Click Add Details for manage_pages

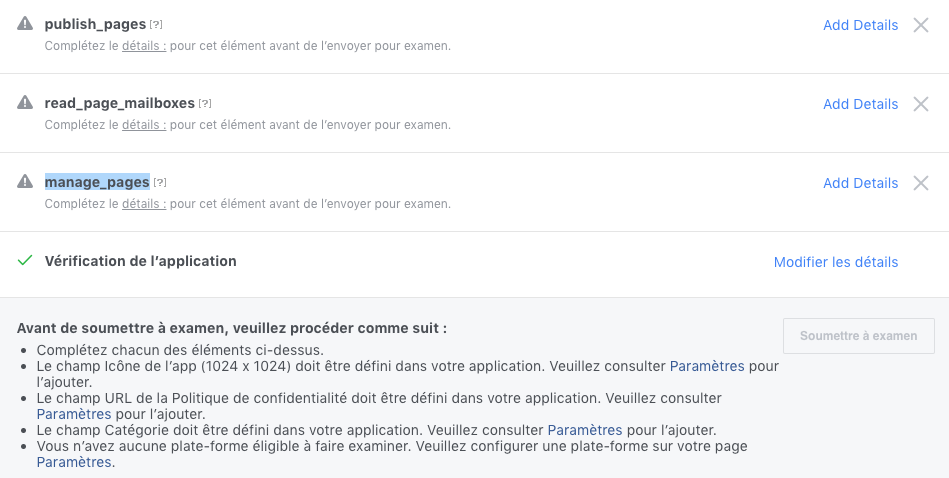click(x=860, y=183)
